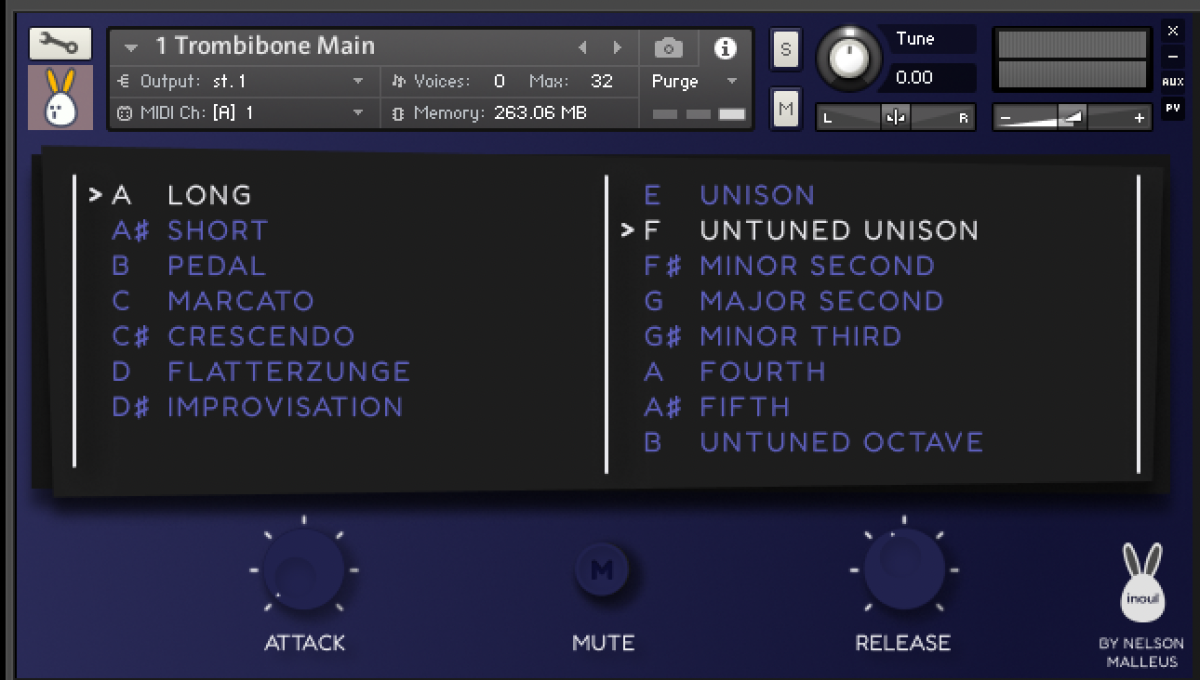Choose the UNTUNED OCTAVE option
Viewport: 1200px width, 680px height.
coord(841,442)
